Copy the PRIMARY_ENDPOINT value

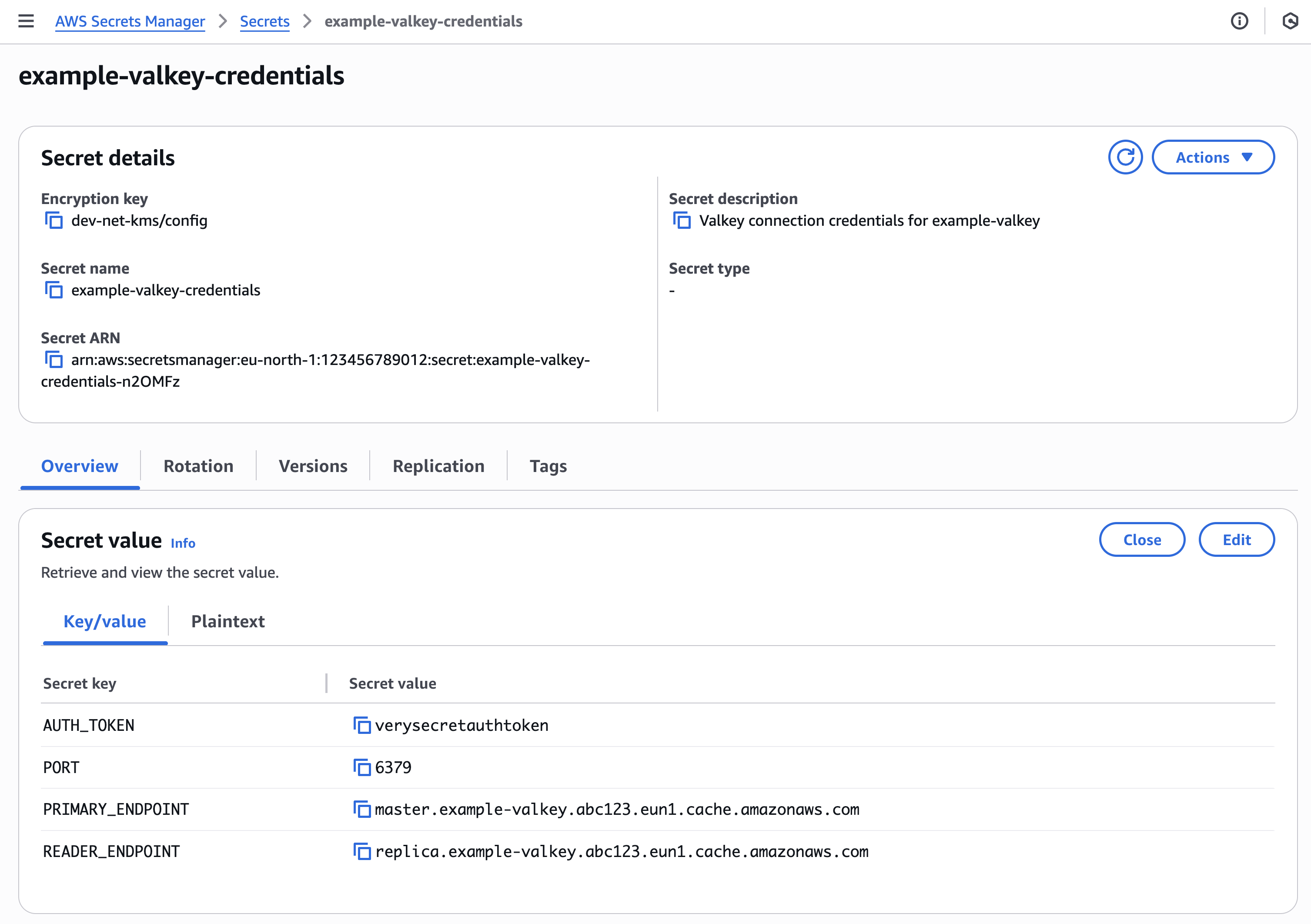362,809
